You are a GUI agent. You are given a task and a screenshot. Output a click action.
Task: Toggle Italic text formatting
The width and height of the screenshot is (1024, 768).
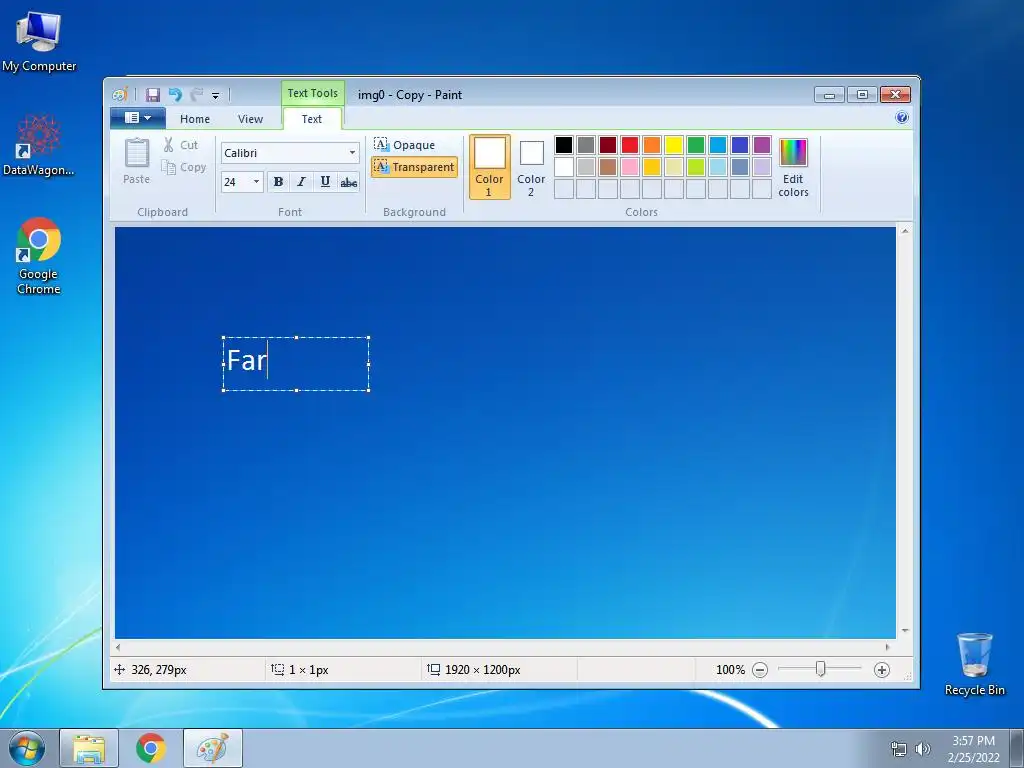pyautogui.click(x=301, y=182)
